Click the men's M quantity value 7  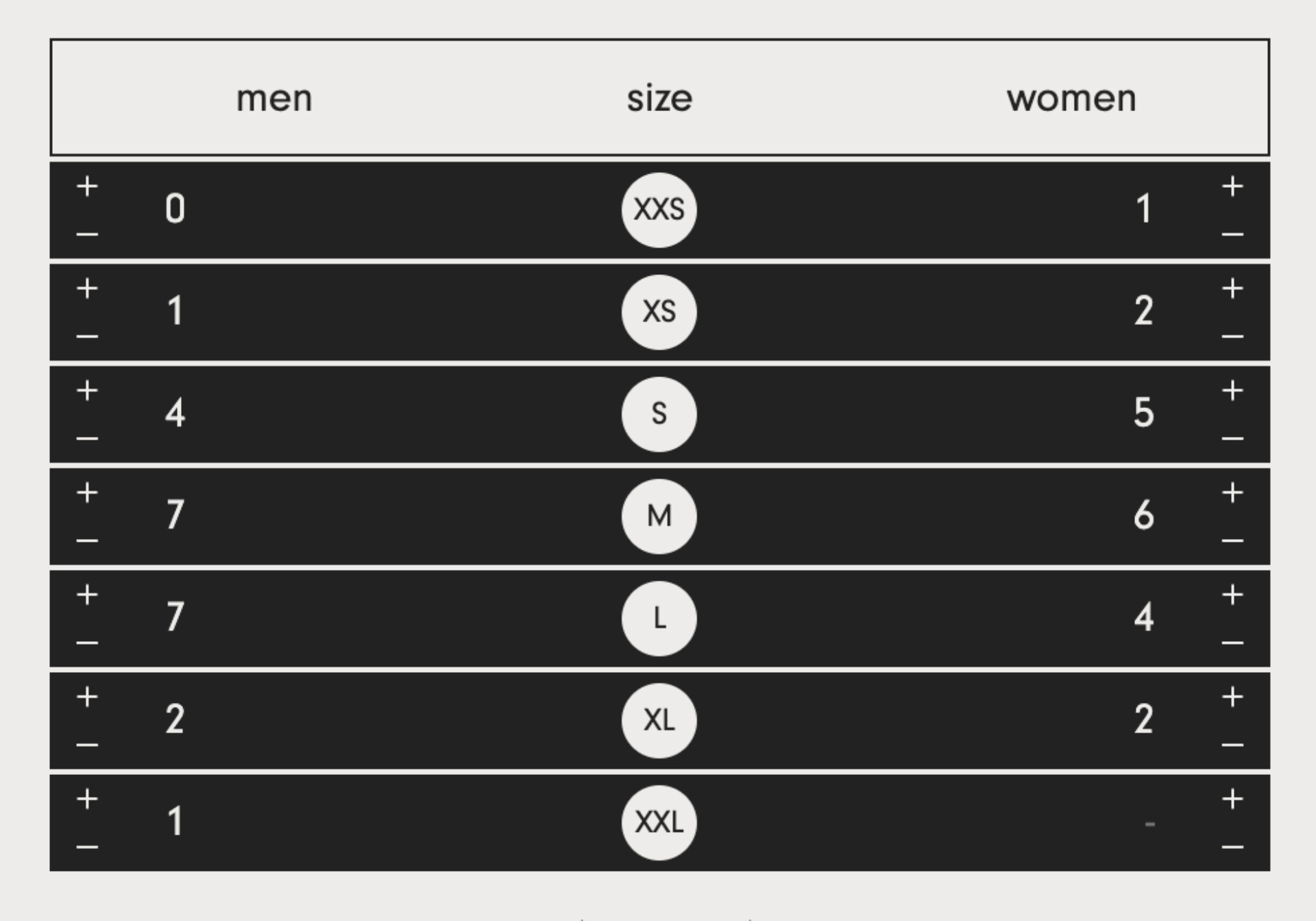pos(175,515)
